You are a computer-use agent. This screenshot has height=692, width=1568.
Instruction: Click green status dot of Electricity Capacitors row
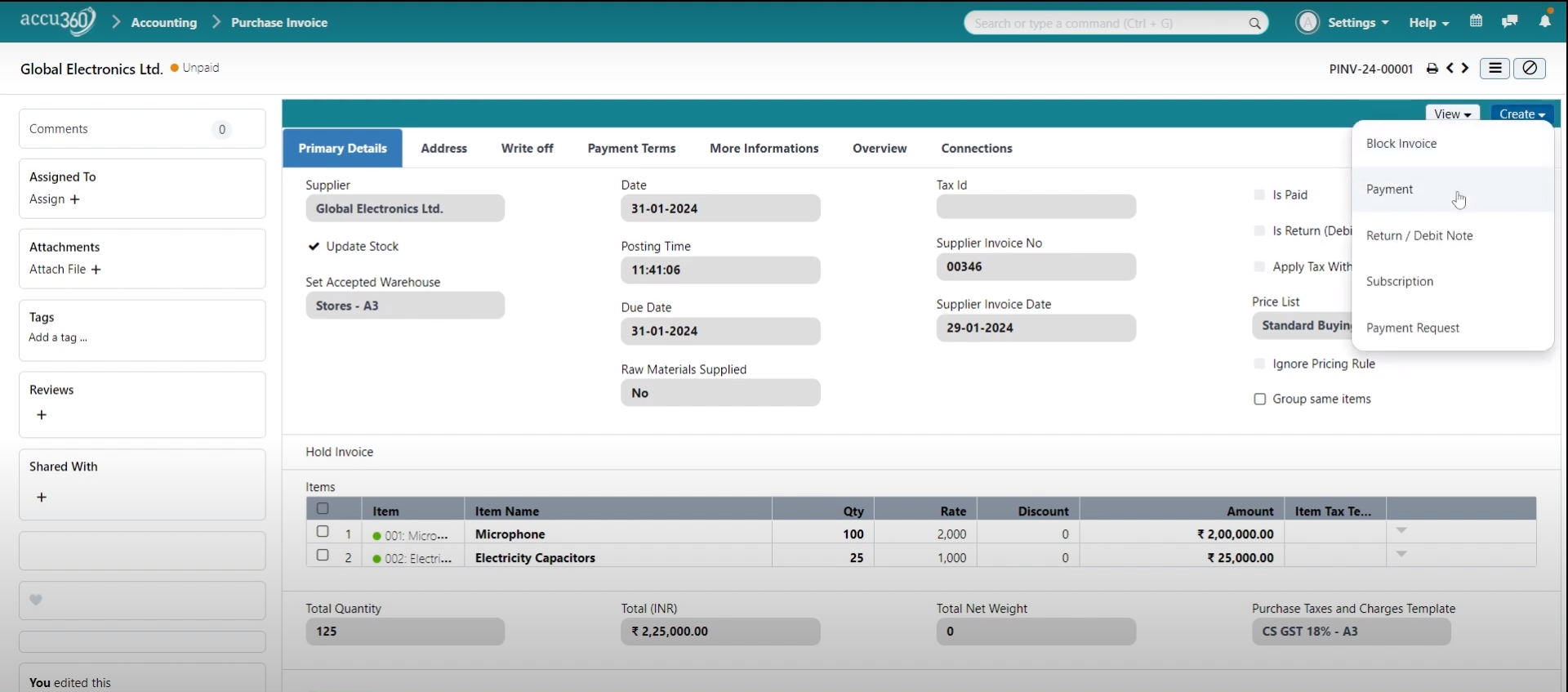pos(377,559)
